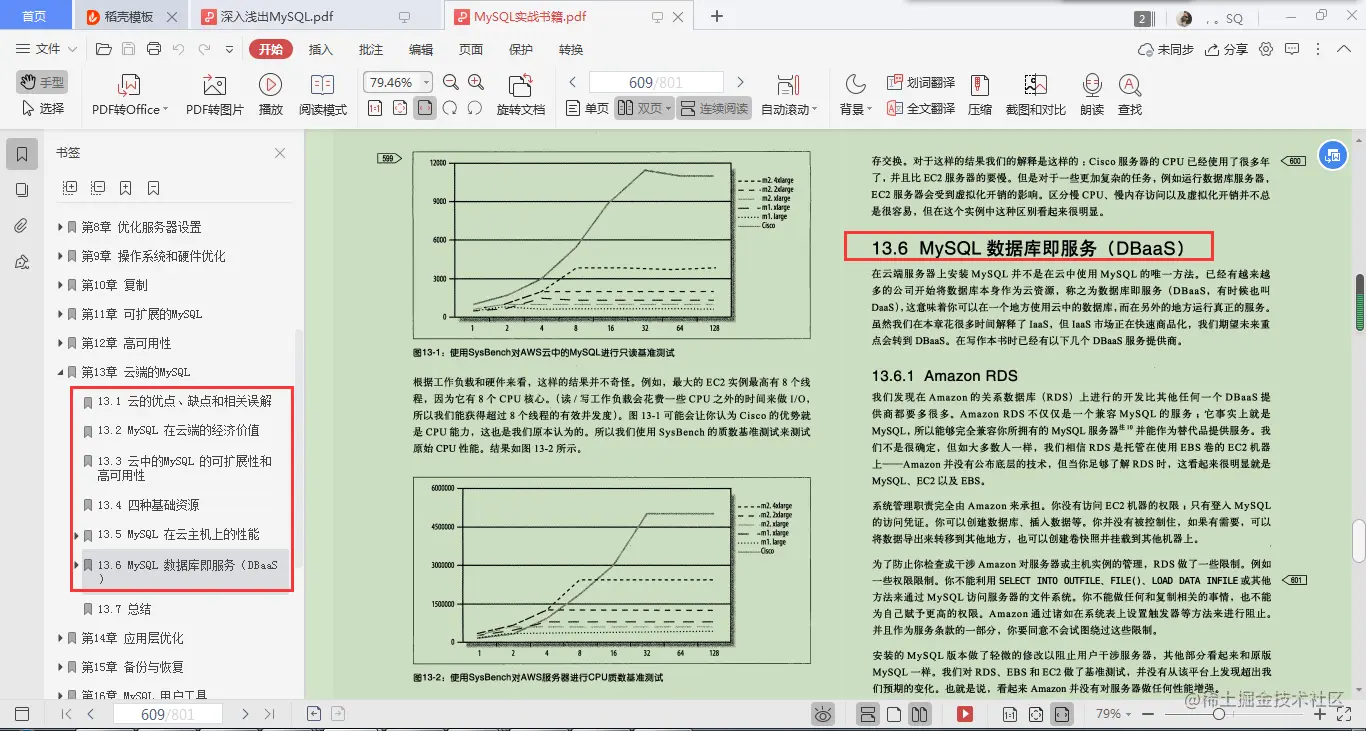This screenshot has height=731, width=1366.
Task: Open the 文件 menu dropdown
Action: point(46,49)
